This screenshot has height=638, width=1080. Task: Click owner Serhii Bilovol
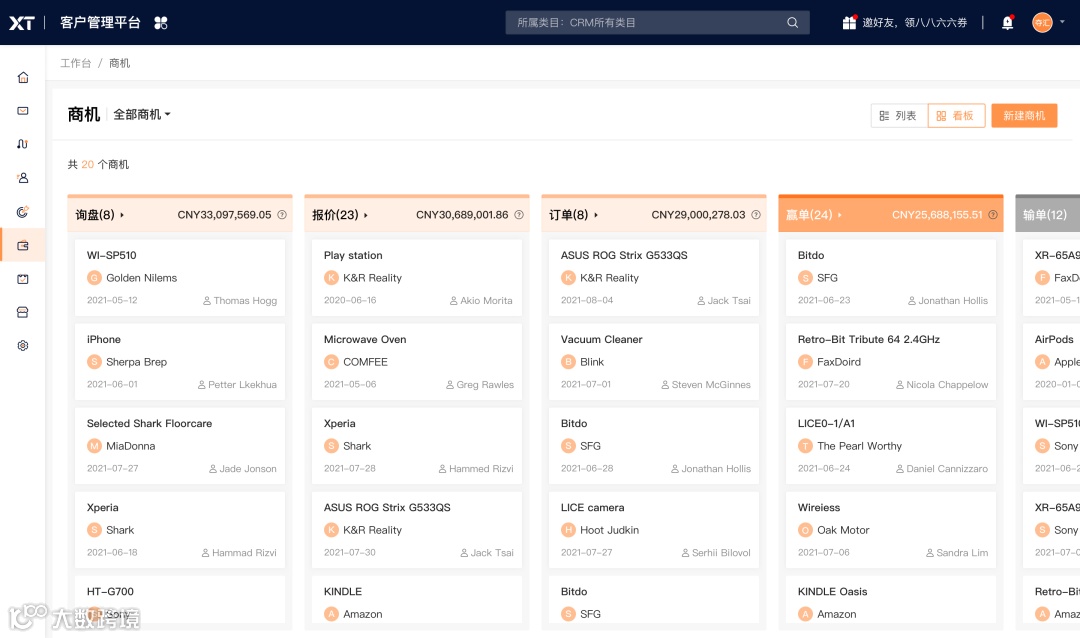(x=716, y=553)
